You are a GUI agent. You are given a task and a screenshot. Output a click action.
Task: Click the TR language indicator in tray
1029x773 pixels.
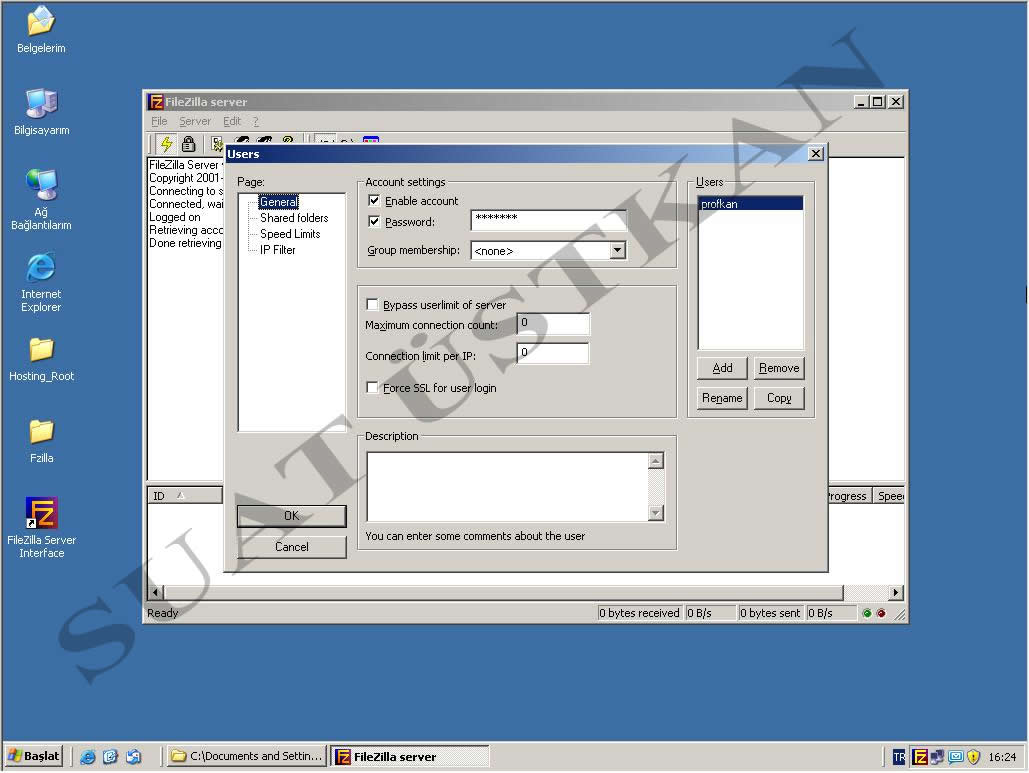click(x=899, y=757)
